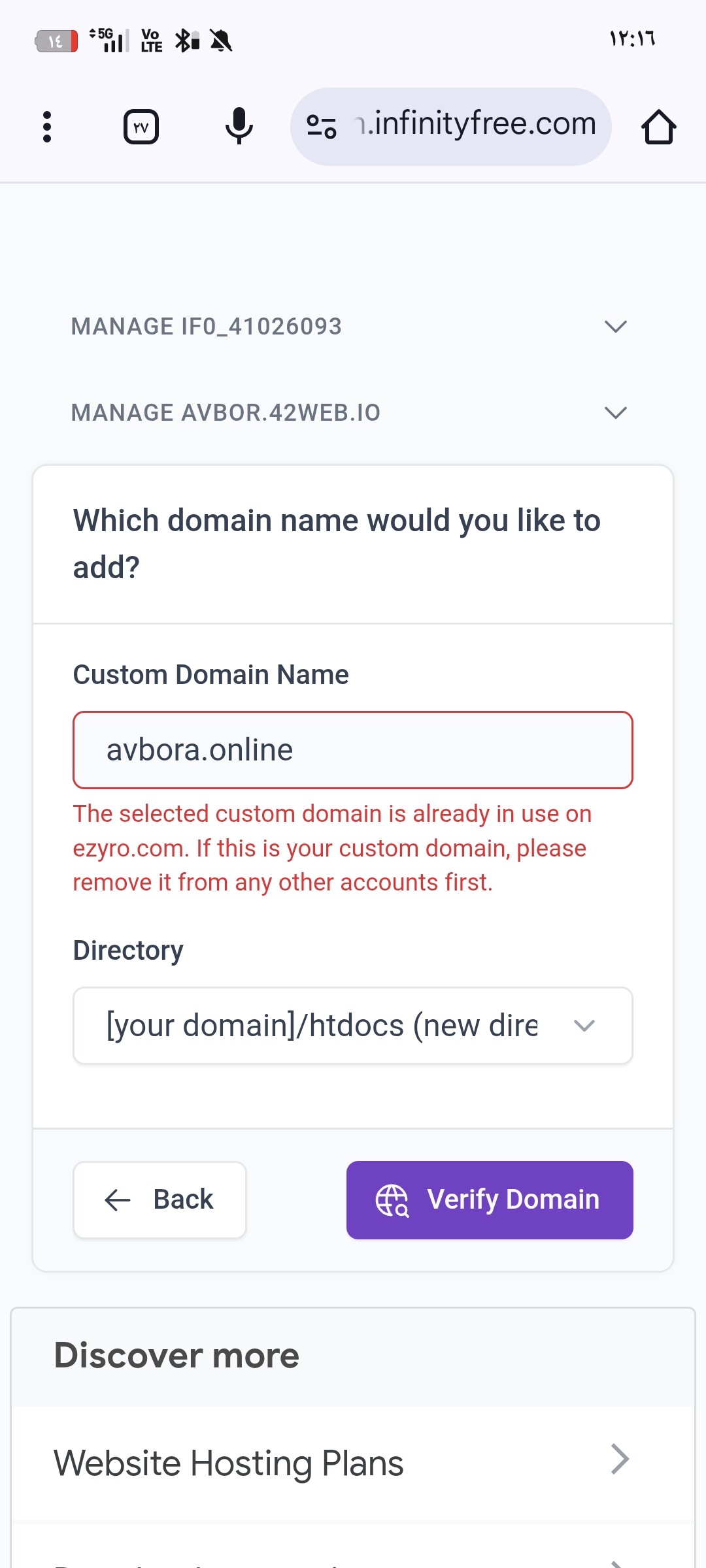
Task: Click the Verify Domain button
Action: click(x=490, y=1200)
